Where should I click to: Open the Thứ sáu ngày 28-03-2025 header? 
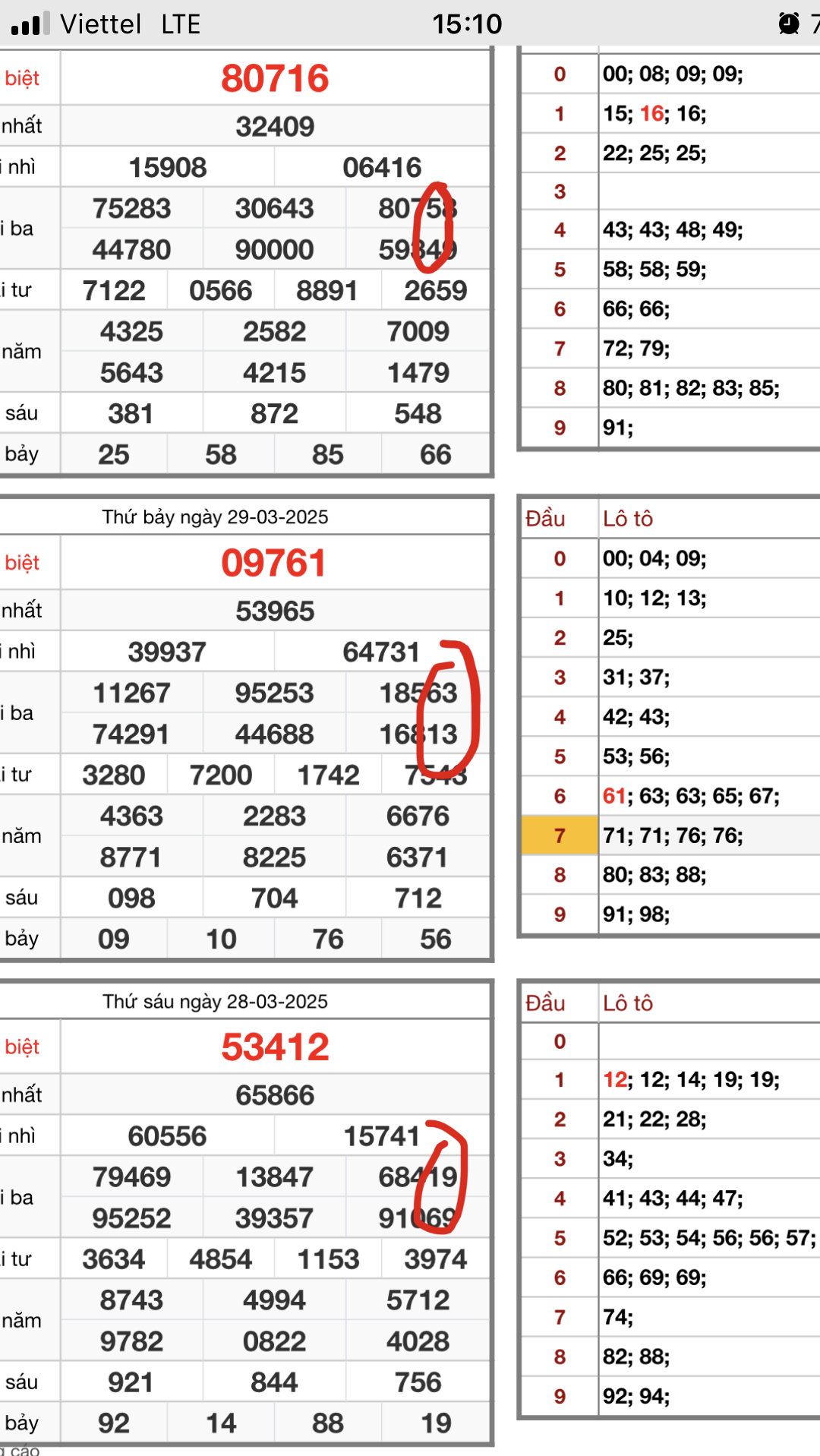click(216, 1001)
